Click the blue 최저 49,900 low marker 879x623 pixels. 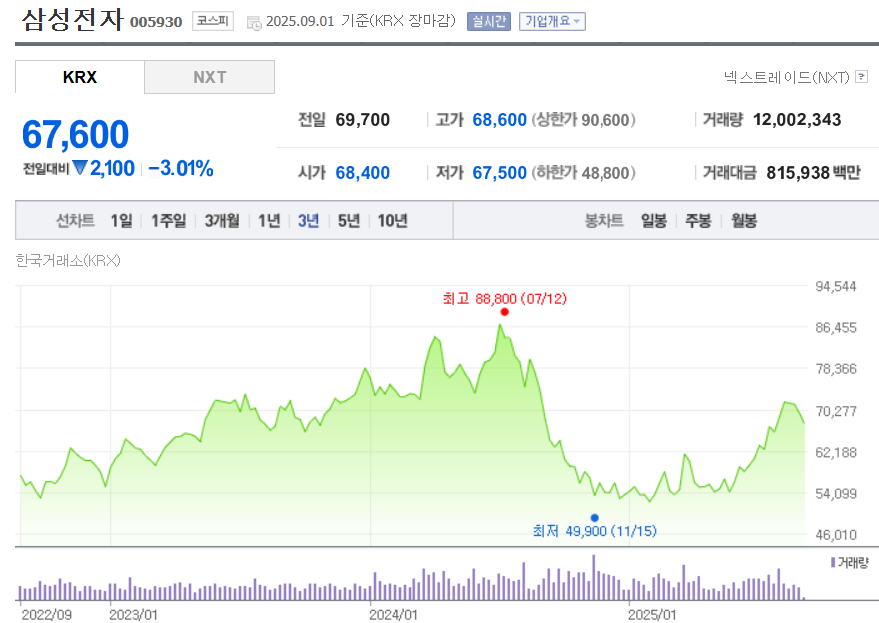point(595,518)
